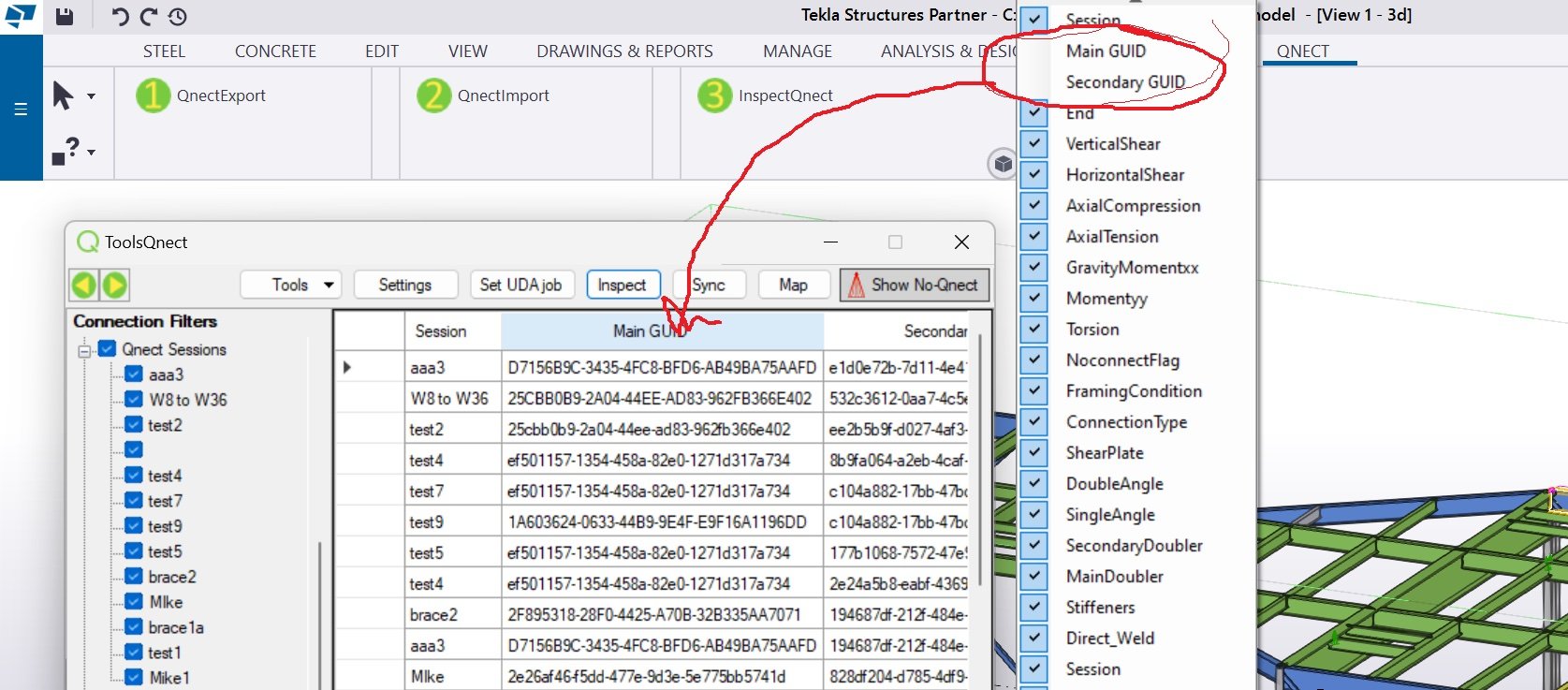Click the table vertical scrollbar

(980, 459)
